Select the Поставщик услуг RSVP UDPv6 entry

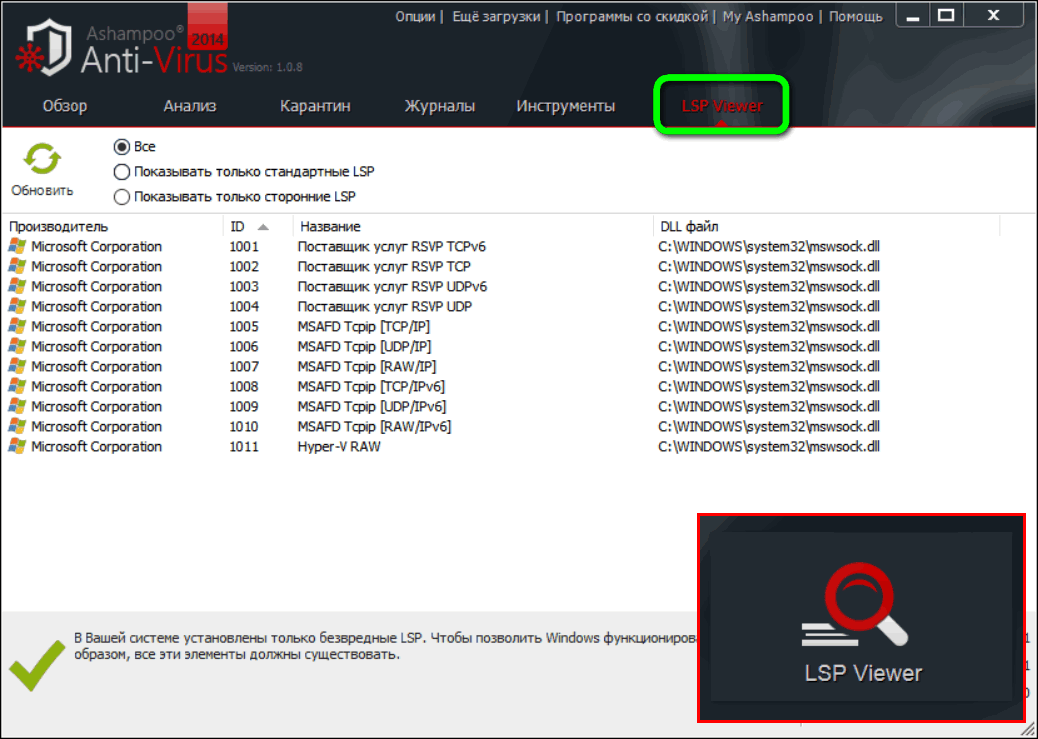[393, 287]
